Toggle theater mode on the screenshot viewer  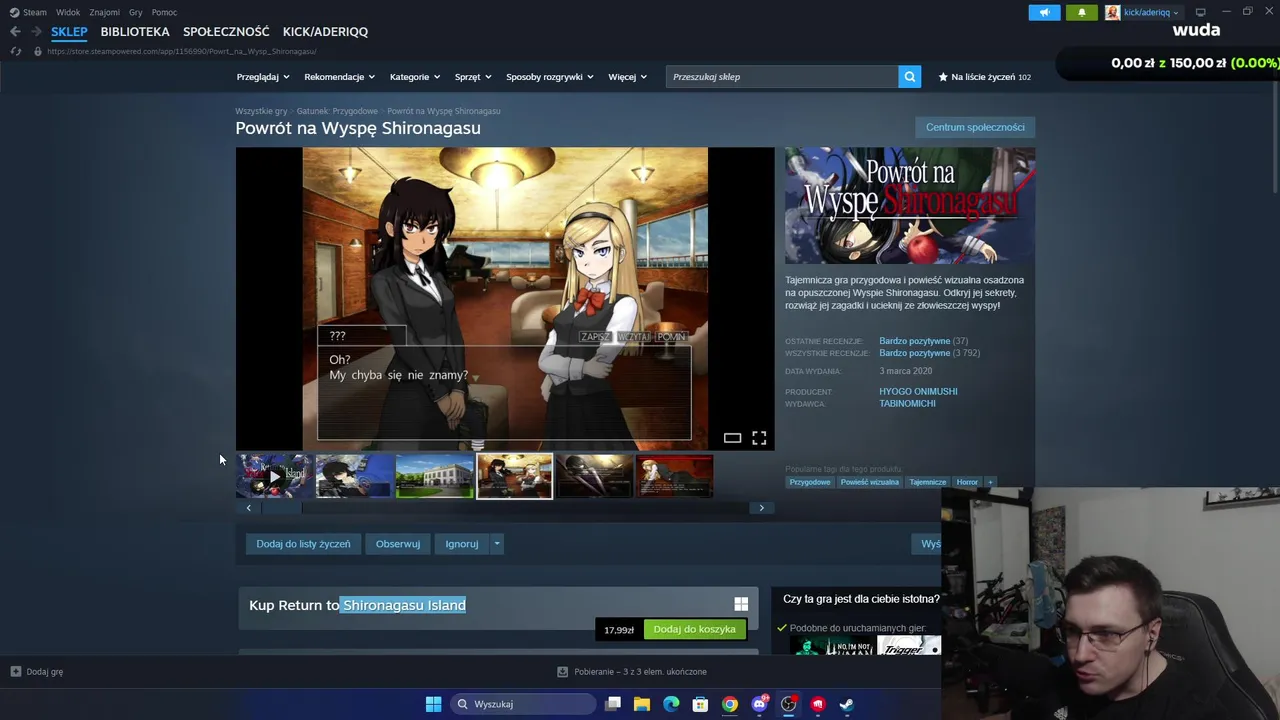pyautogui.click(x=732, y=438)
